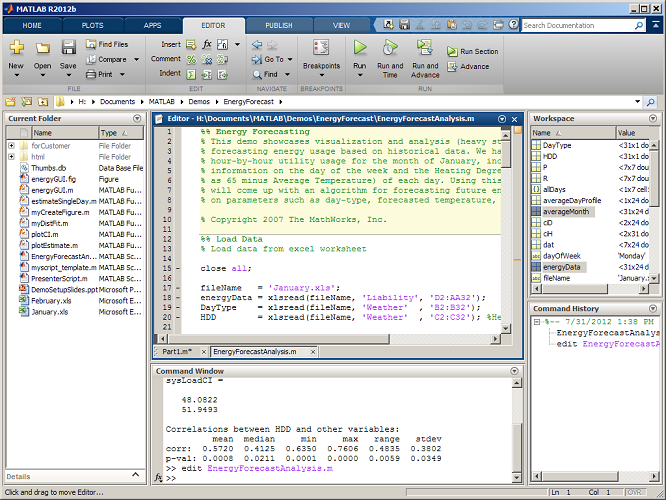Expand the html folder tree node

tap(11, 157)
